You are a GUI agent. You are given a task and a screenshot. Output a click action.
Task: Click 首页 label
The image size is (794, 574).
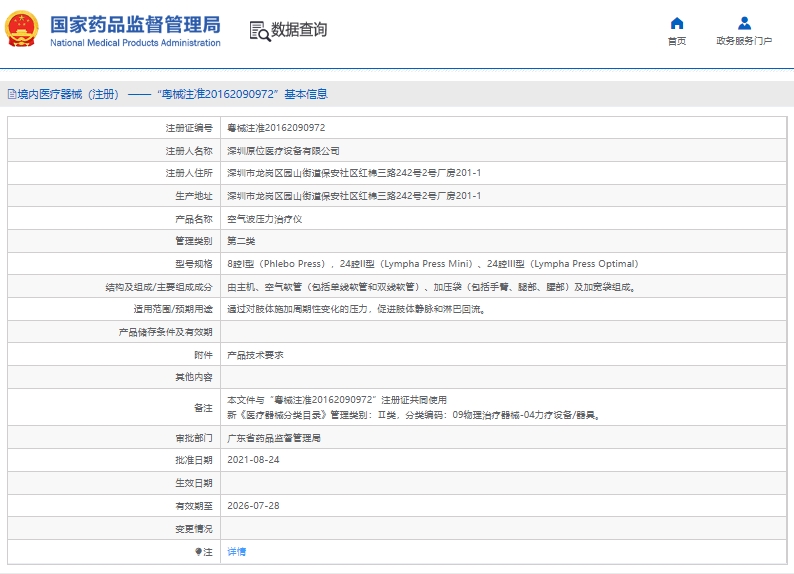click(677, 41)
